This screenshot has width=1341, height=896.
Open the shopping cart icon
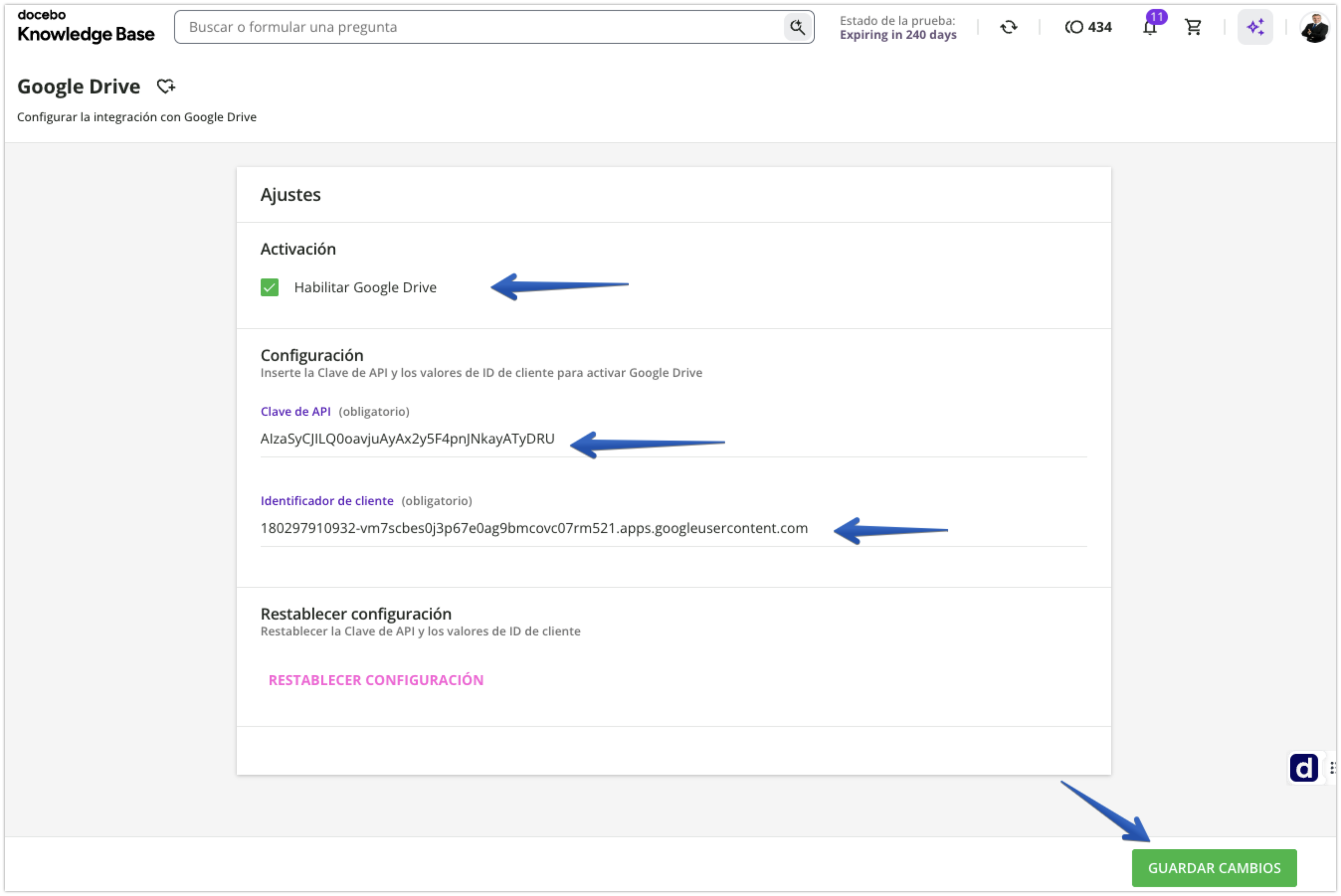click(x=1193, y=27)
